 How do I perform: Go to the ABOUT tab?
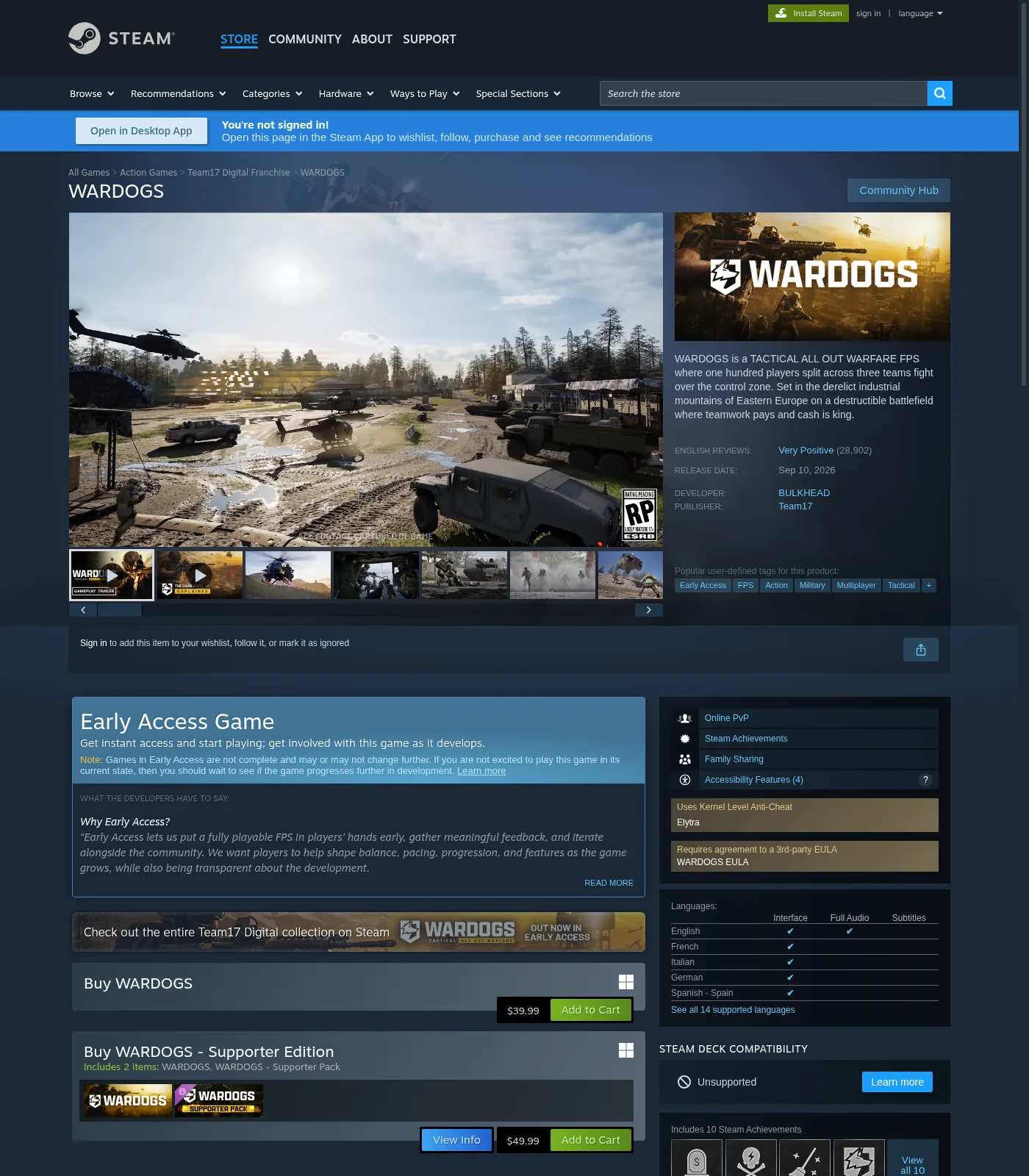coord(372,39)
